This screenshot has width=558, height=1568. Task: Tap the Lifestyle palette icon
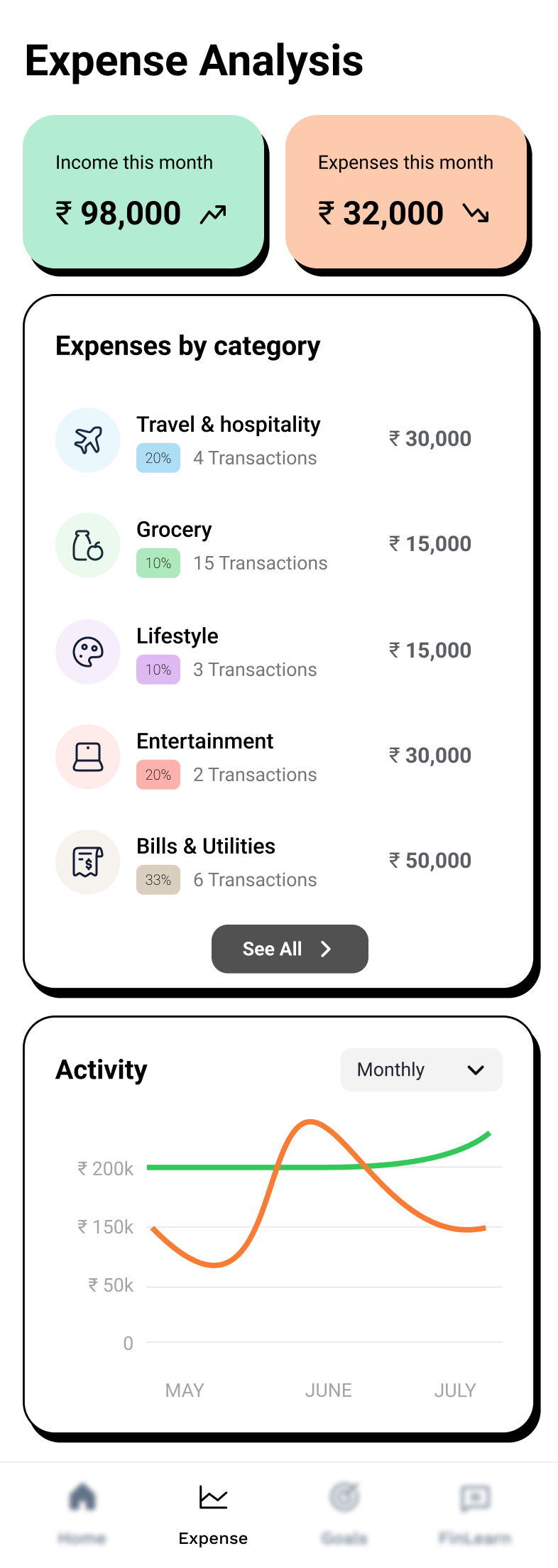point(88,652)
